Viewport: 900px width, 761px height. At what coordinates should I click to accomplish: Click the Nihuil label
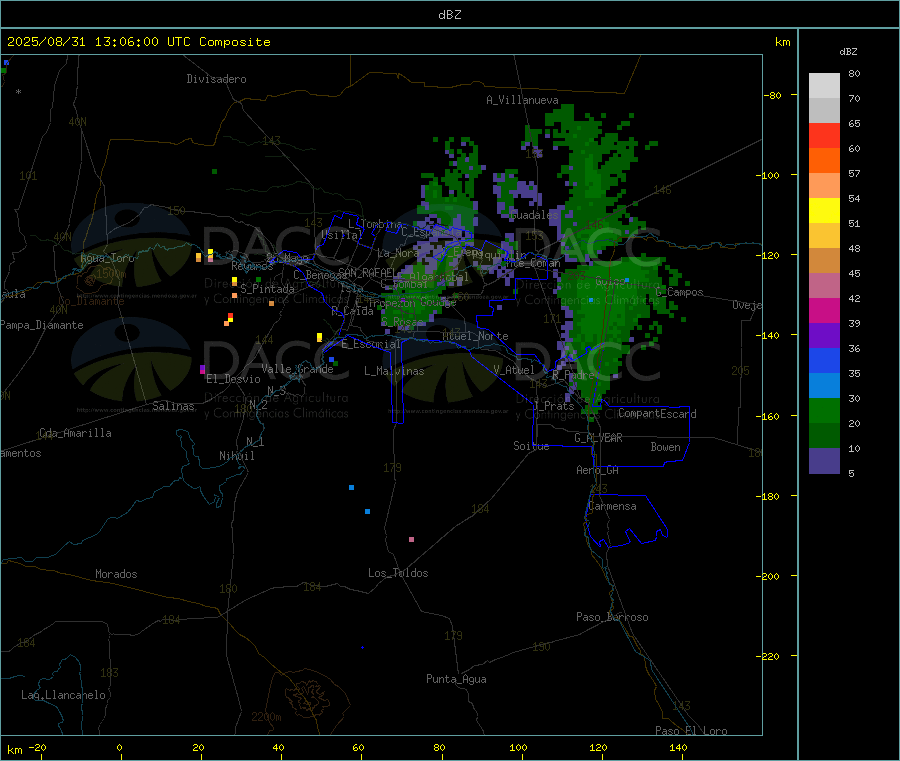236,456
